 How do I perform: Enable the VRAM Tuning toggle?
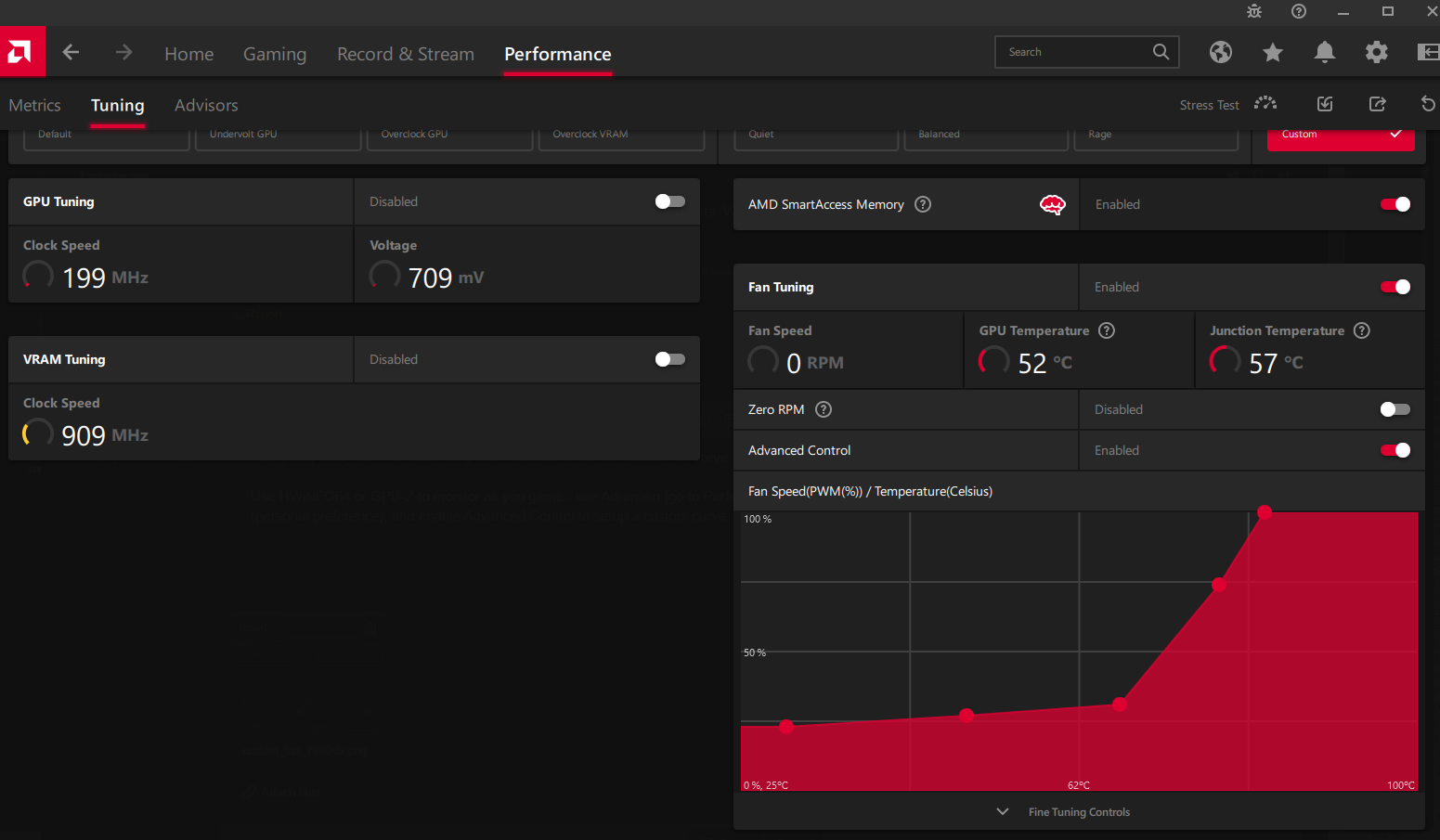(x=669, y=359)
